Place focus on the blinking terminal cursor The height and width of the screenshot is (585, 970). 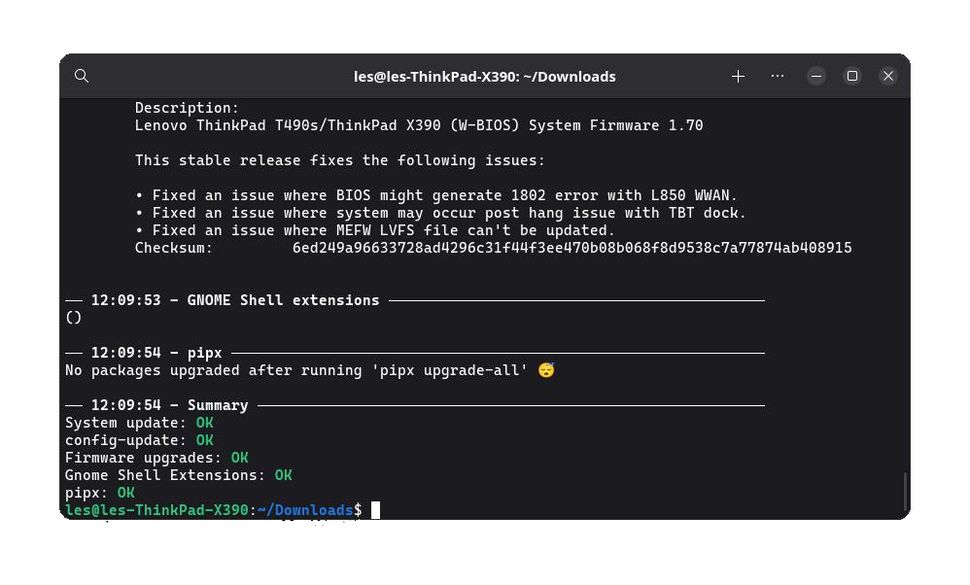[x=376, y=510]
